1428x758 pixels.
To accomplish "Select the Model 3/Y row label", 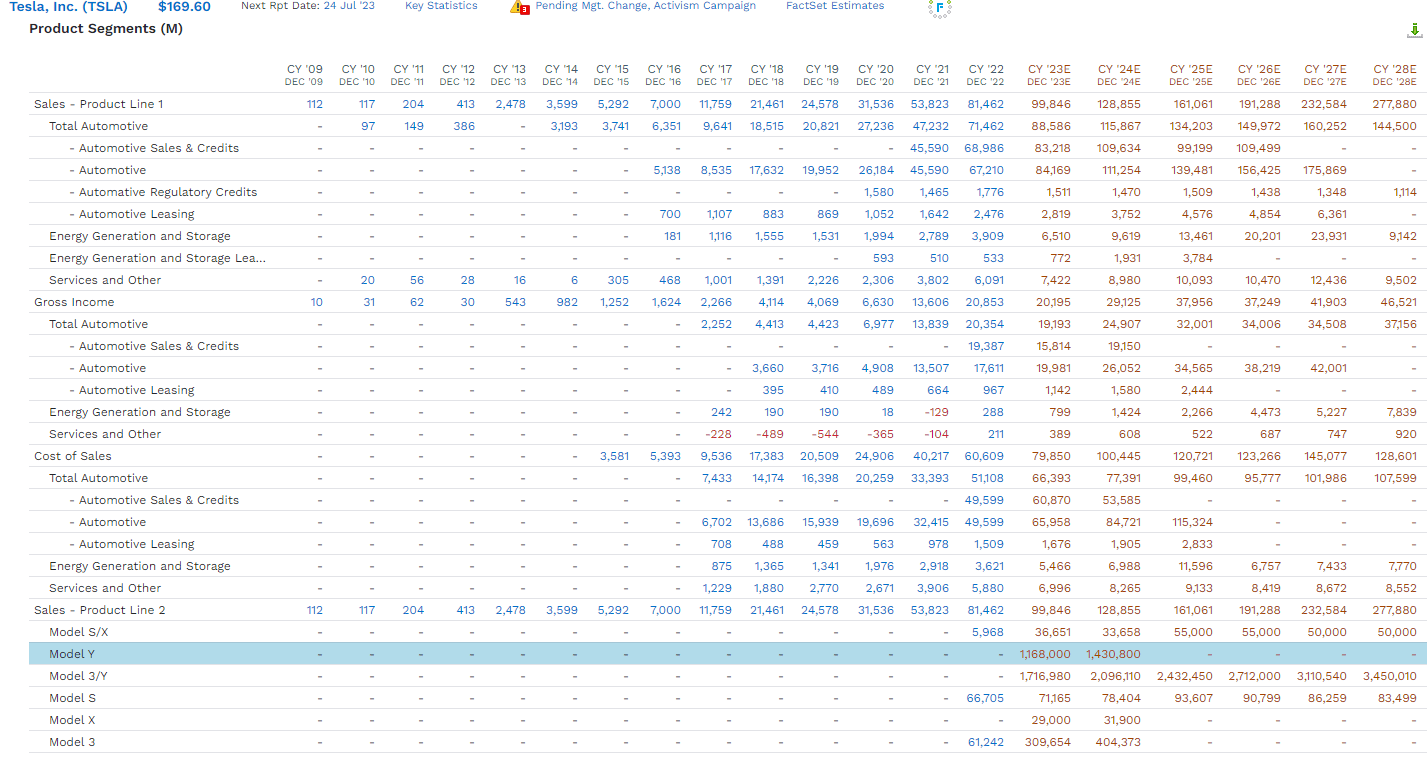I will coord(78,676).
